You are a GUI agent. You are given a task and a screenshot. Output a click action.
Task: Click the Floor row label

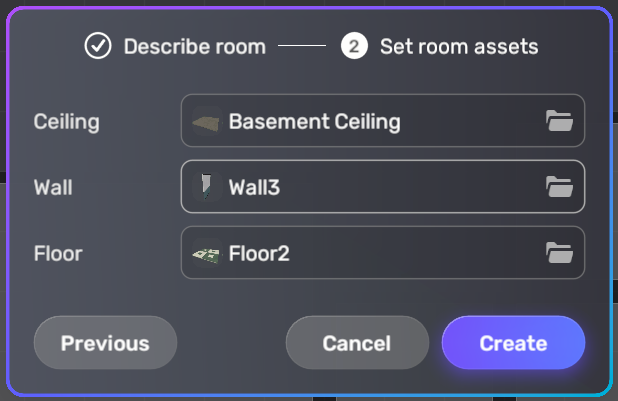coord(58,253)
